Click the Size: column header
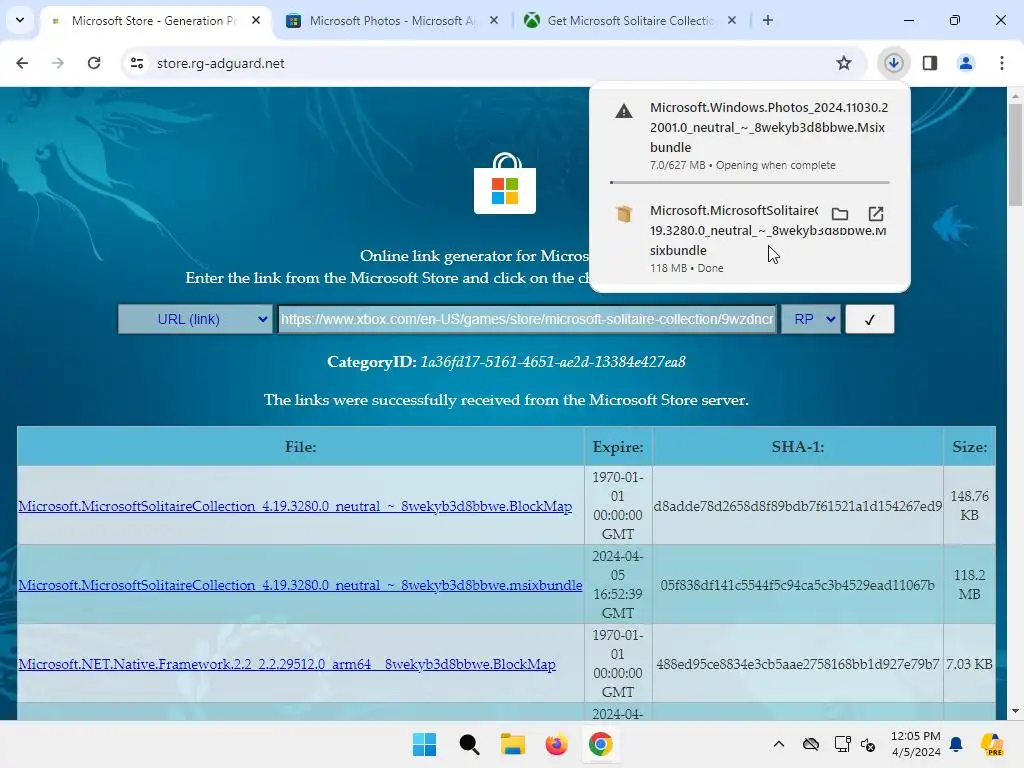The width and height of the screenshot is (1024, 768). [x=969, y=447]
